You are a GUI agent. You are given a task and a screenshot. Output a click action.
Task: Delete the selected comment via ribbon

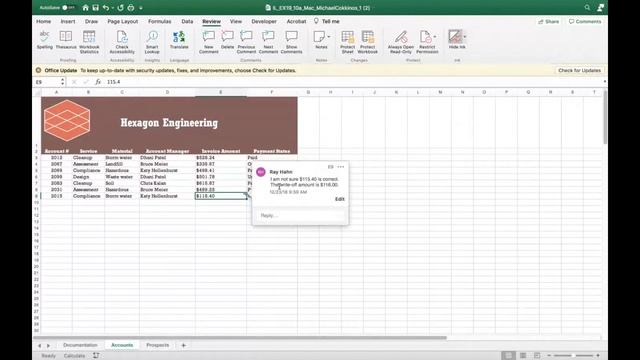pyautogui.click(x=227, y=40)
